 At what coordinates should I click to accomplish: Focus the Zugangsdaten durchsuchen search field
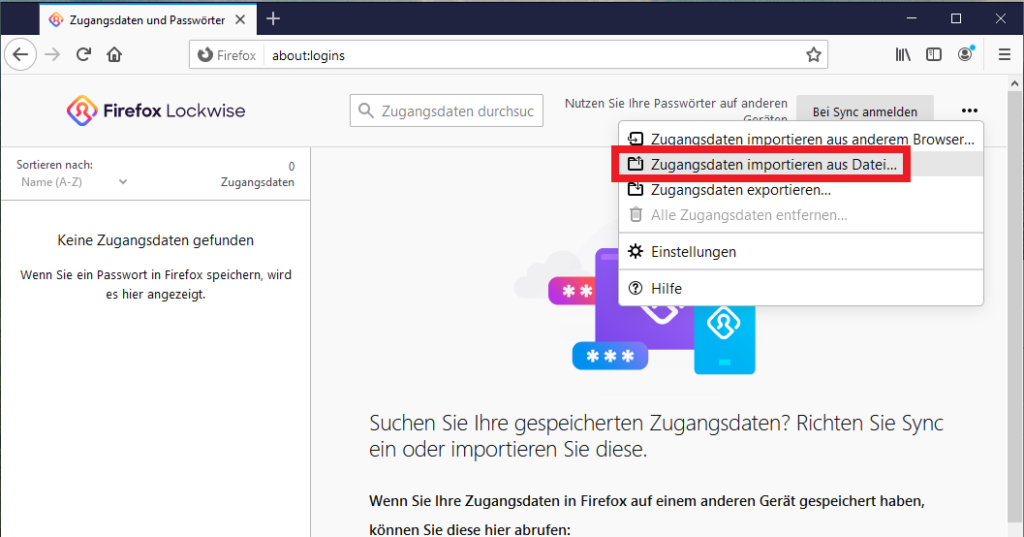click(446, 110)
